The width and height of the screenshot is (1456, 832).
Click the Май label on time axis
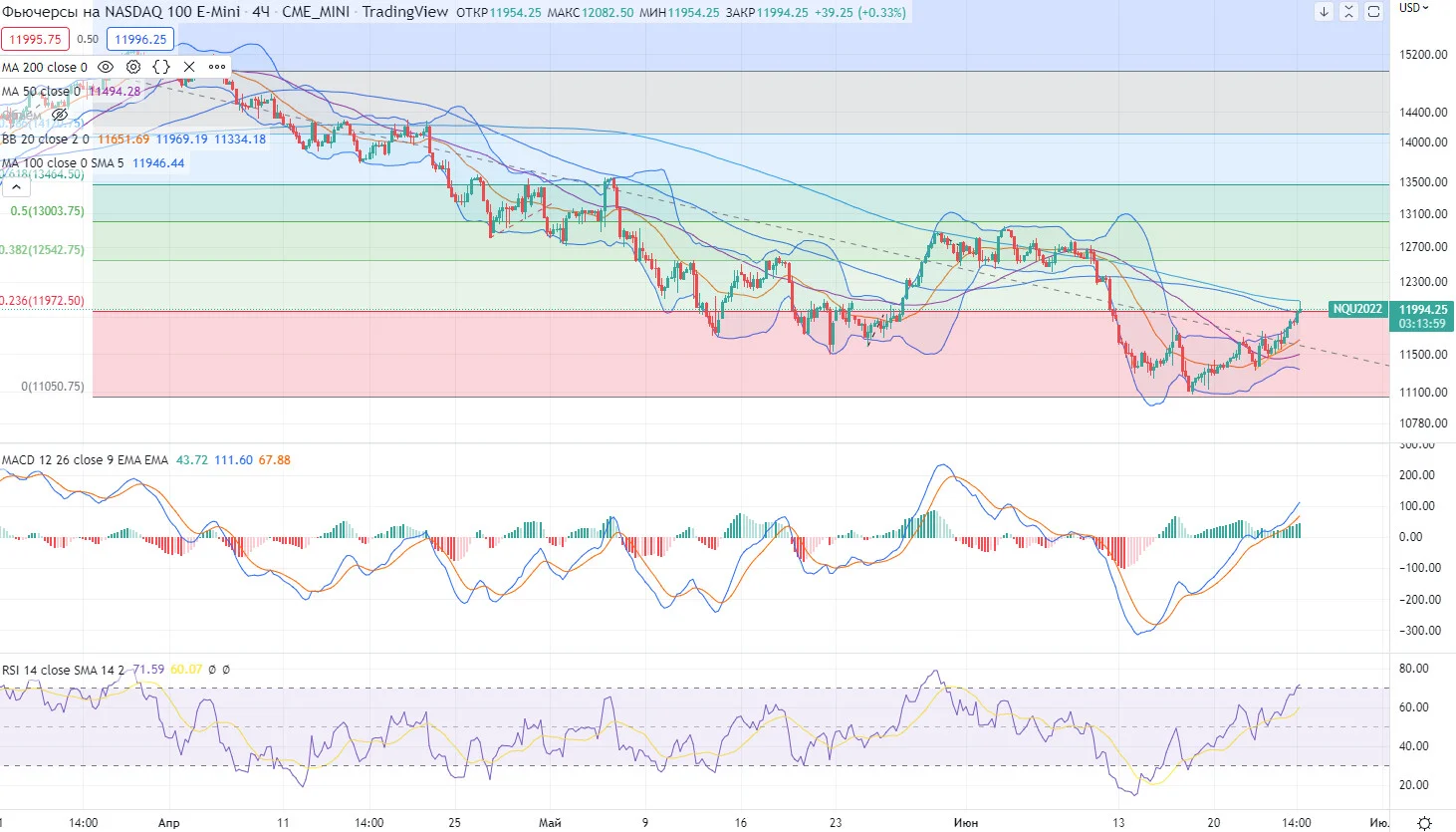tap(550, 823)
